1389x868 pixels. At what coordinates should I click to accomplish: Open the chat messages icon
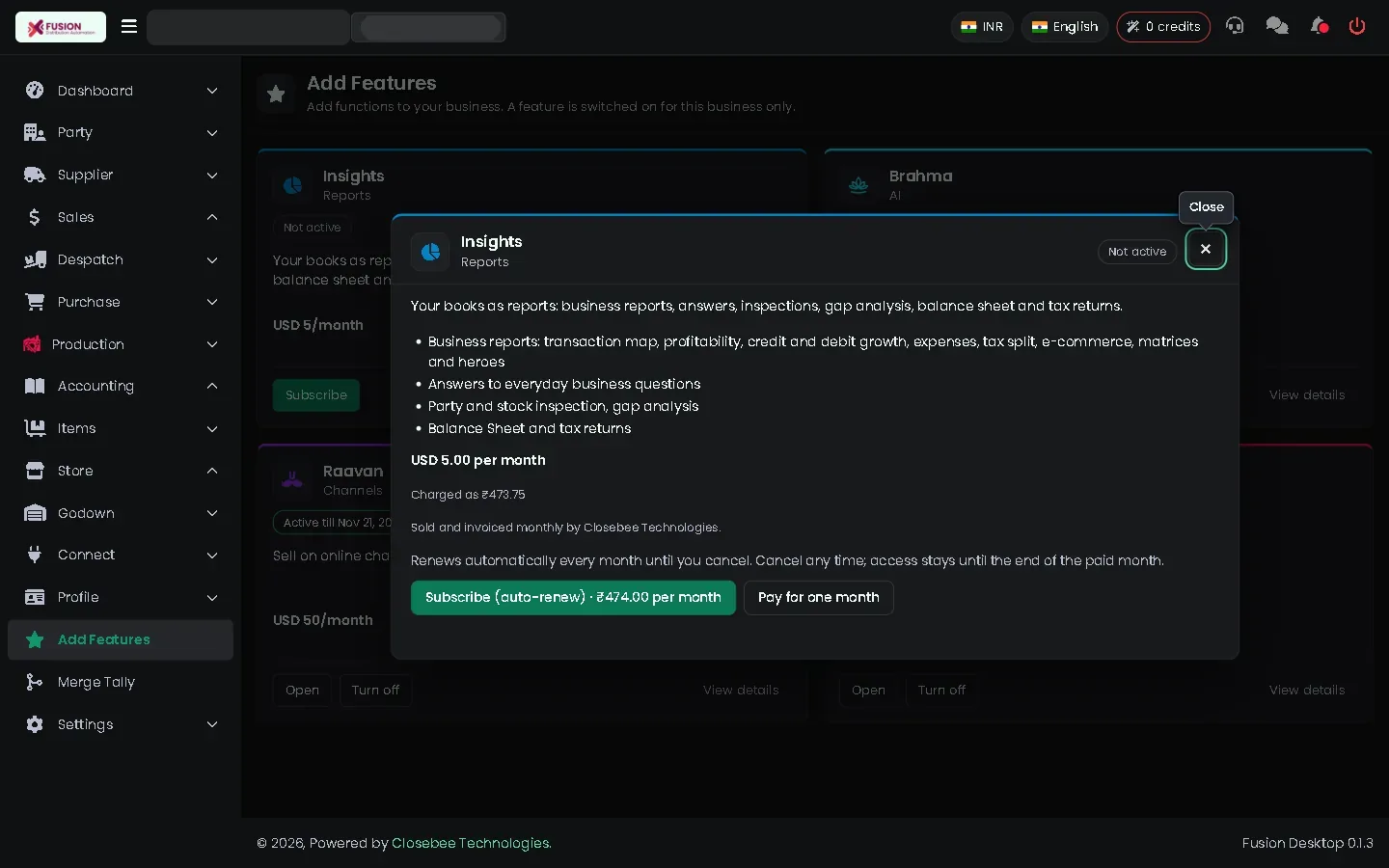[x=1277, y=26]
